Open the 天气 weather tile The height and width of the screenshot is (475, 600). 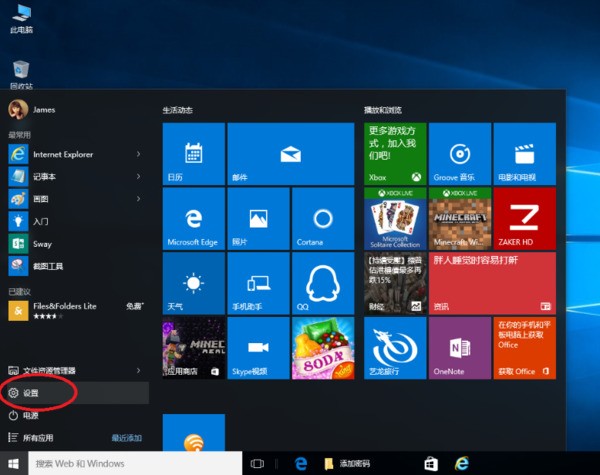pyautogui.click(x=193, y=282)
